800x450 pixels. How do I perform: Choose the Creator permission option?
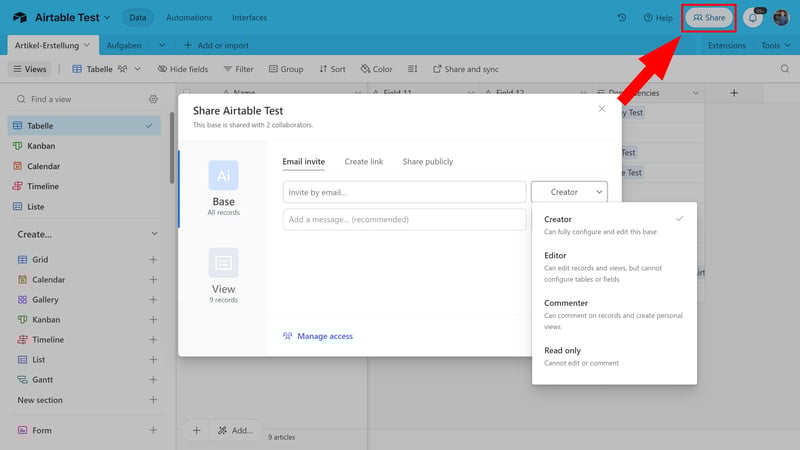click(x=614, y=225)
